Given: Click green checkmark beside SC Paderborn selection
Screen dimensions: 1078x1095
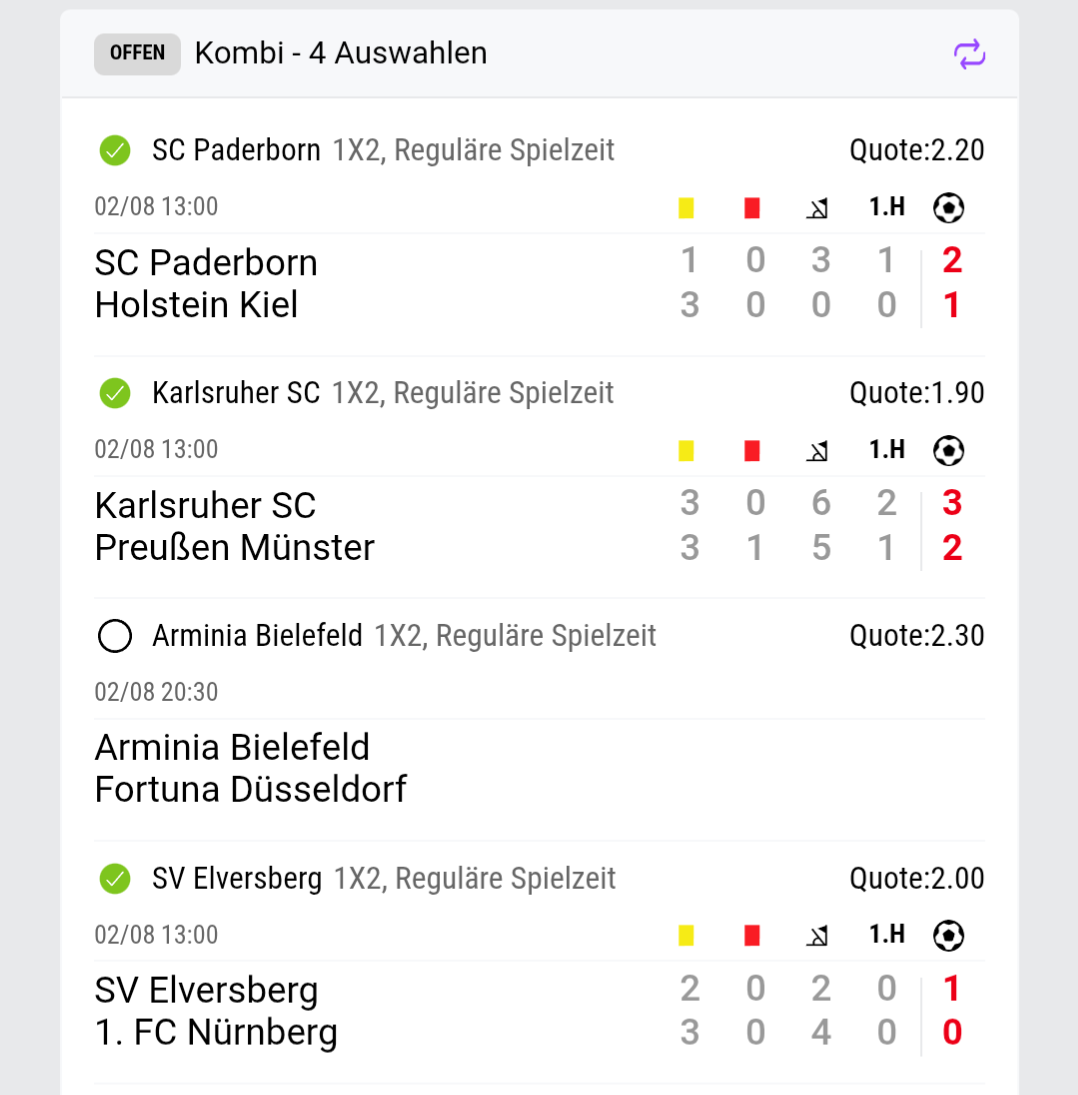Looking at the screenshot, I should [x=115, y=150].
